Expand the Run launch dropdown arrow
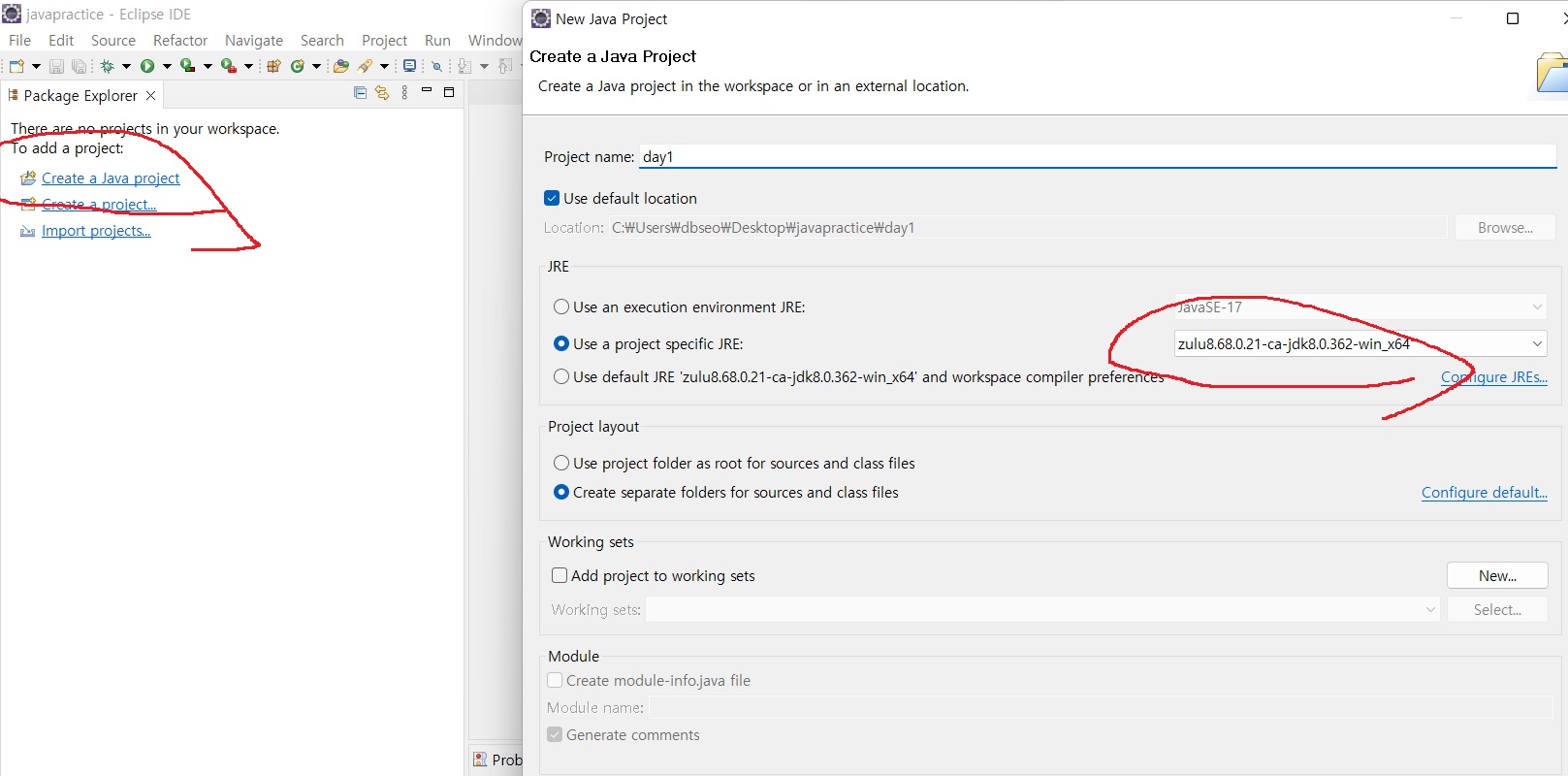Screen dimensions: 1568x776 [x=167, y=66]
